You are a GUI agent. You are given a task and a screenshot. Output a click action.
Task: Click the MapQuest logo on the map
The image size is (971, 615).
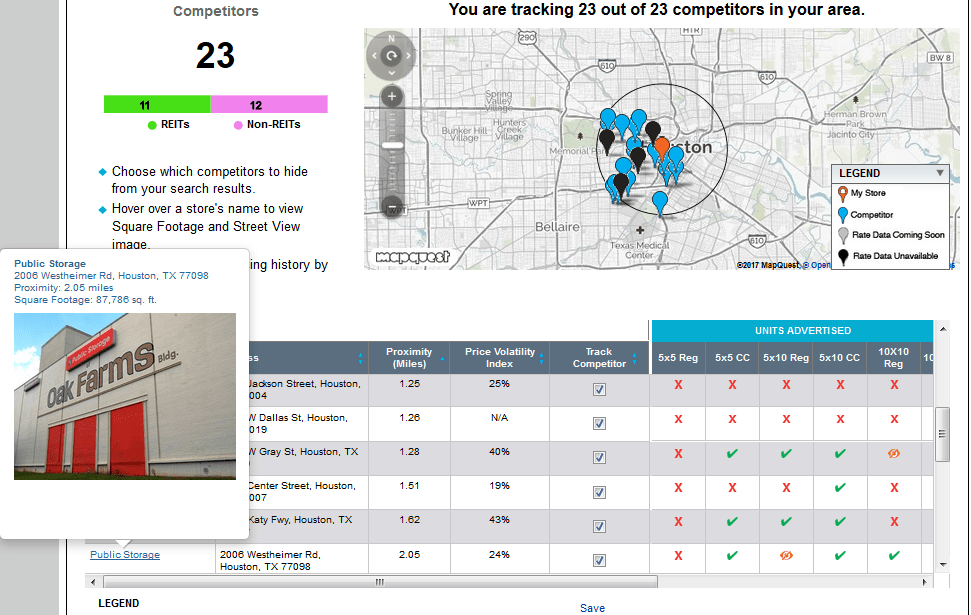coord(412,256)
